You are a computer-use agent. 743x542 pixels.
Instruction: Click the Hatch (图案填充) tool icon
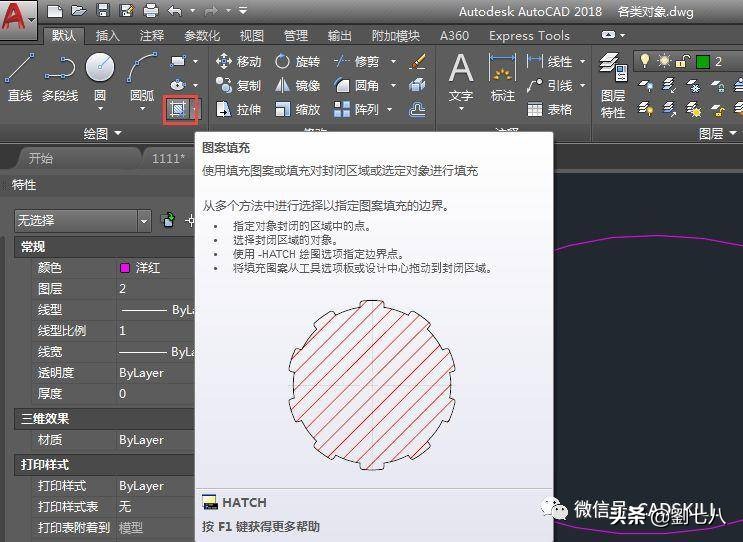pyautogui.click(x=177, y=109)
